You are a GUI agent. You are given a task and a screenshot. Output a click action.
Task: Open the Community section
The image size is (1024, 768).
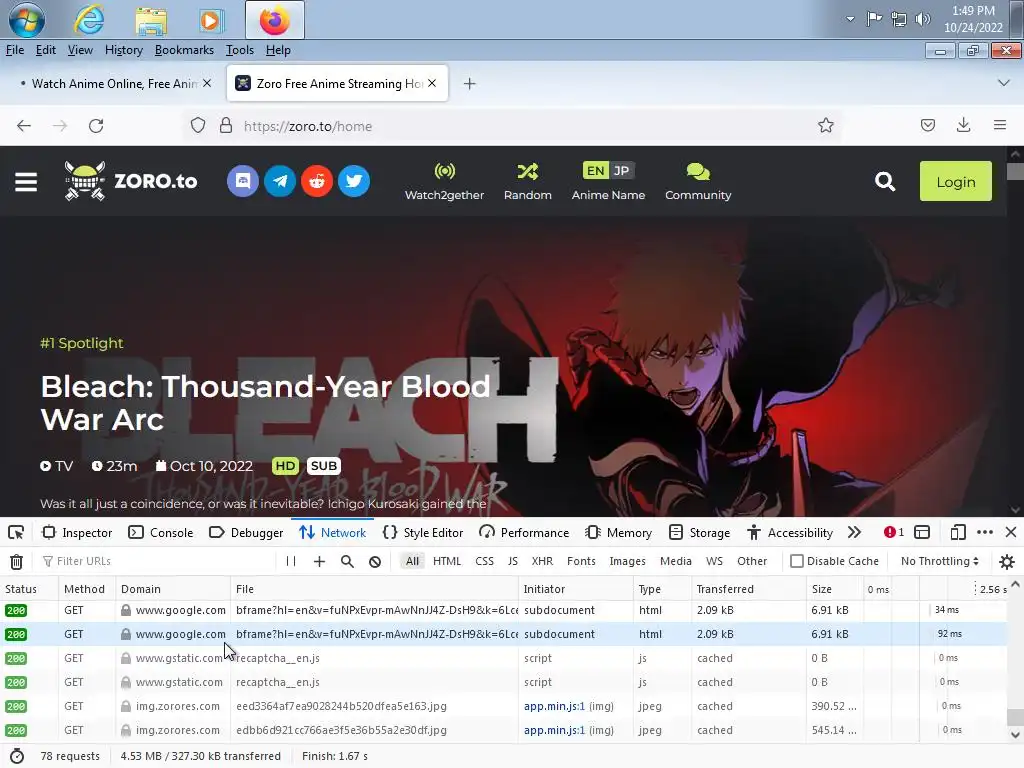698,182
